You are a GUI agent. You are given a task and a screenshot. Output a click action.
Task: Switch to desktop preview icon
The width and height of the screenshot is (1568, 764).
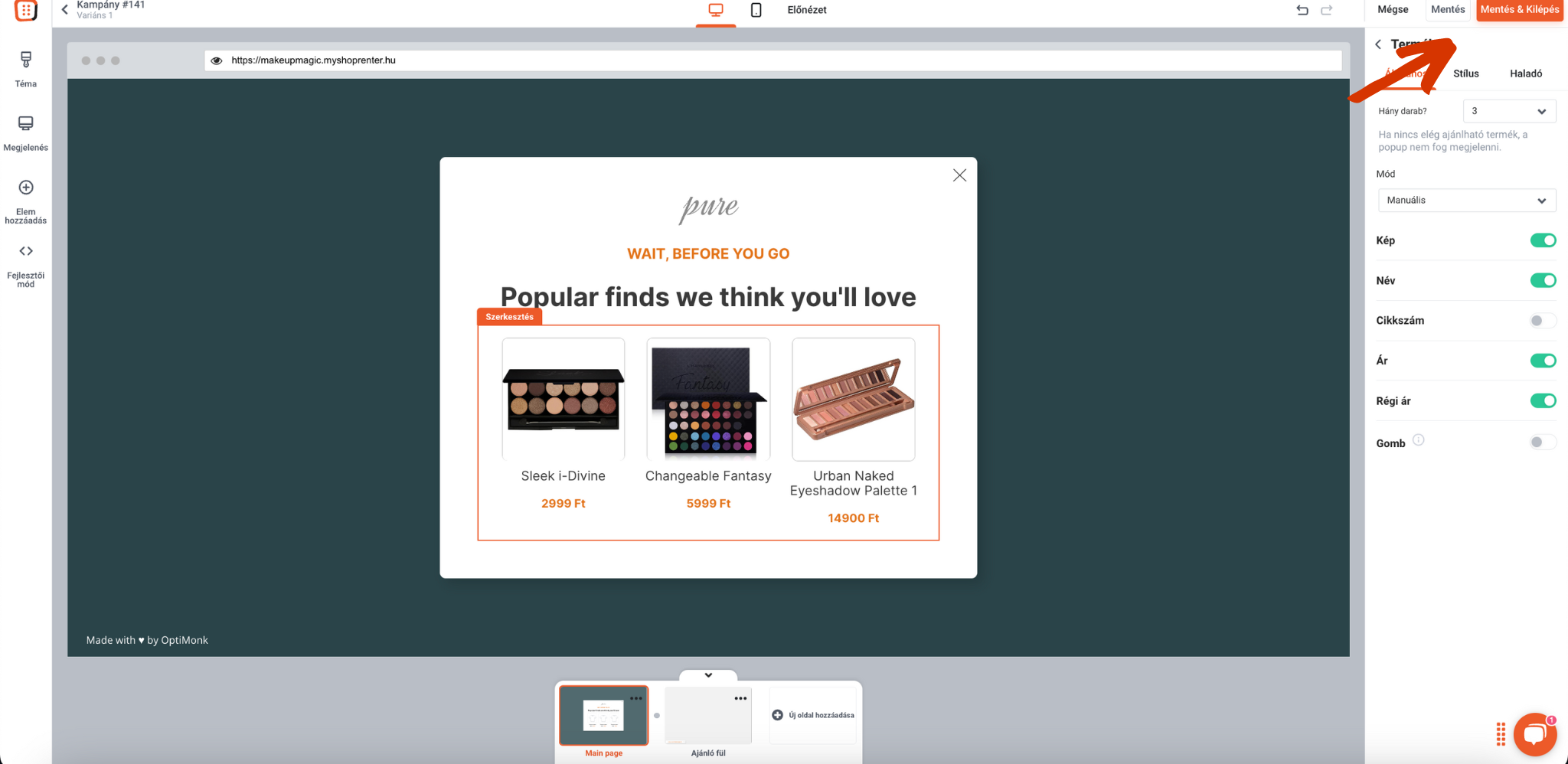click(x=716, y=10)
